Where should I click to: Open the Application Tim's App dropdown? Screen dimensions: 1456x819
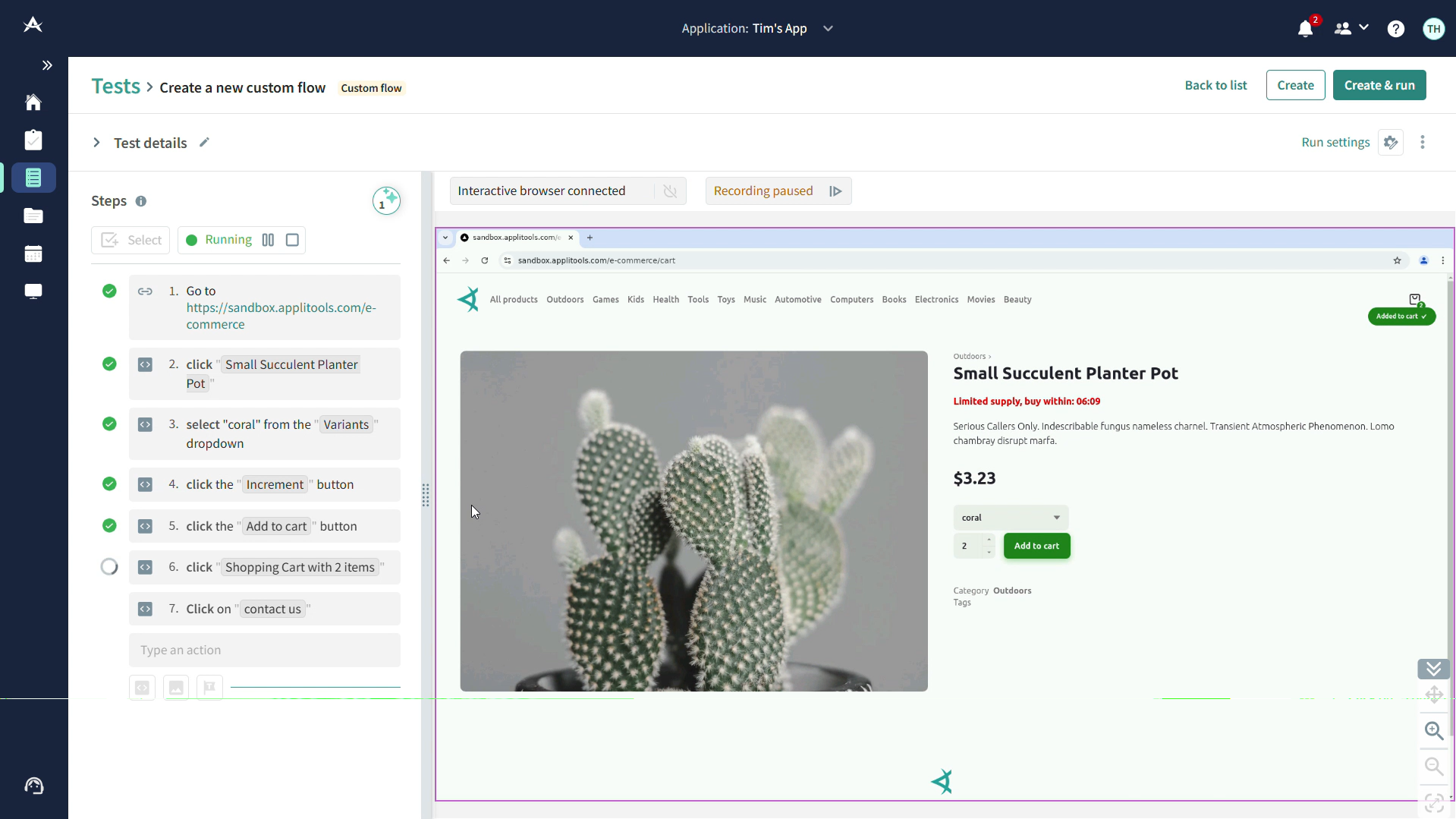[x=827, y=28]
